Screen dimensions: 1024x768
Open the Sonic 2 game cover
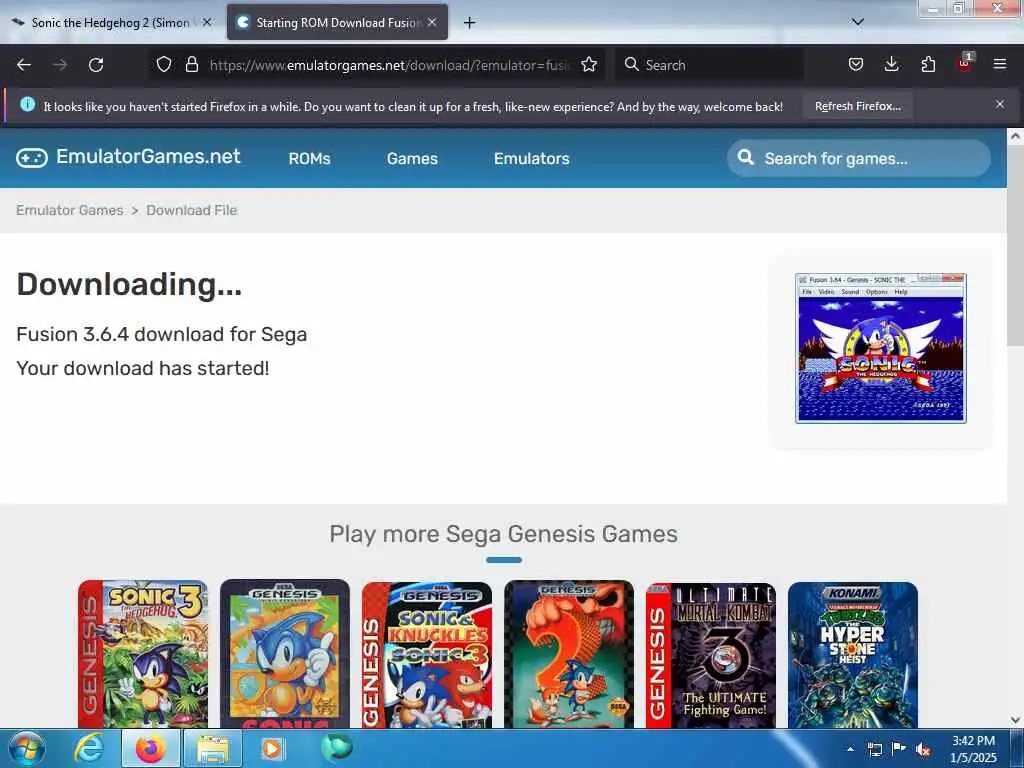coord(569,654)
